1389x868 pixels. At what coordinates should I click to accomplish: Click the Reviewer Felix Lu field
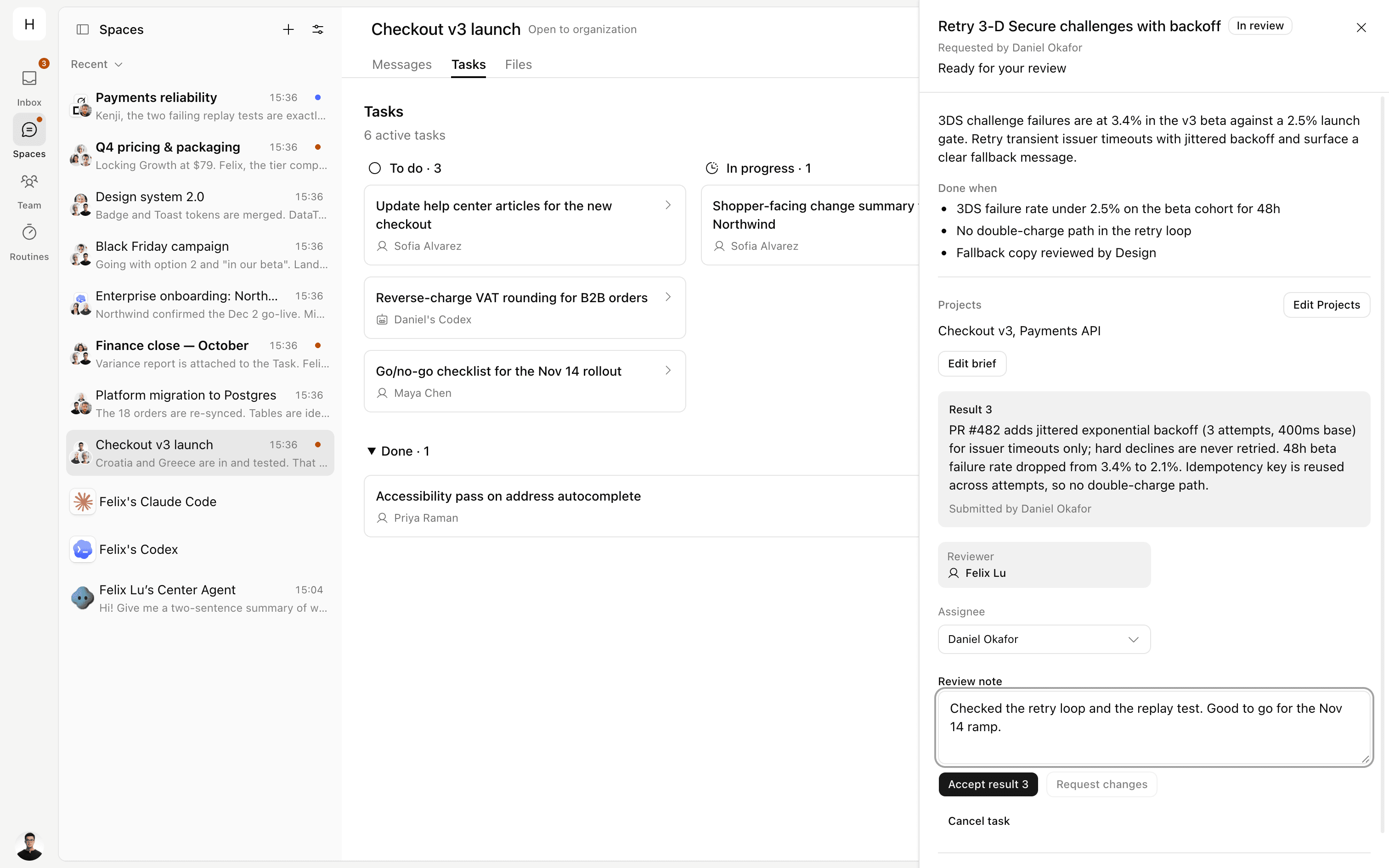[x=1044, y=565]
